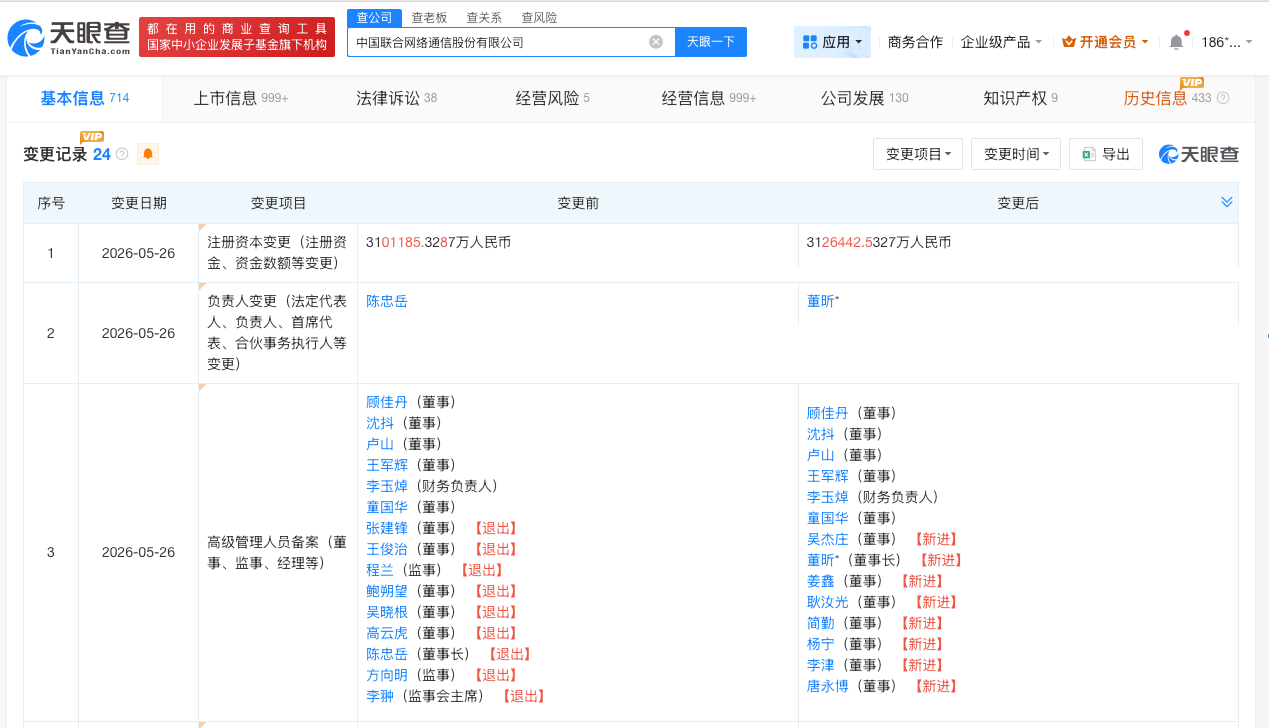Click the red slogan banner next to logo
Viewport: 1269px width, 728px height.
click(x=237, y=37)
